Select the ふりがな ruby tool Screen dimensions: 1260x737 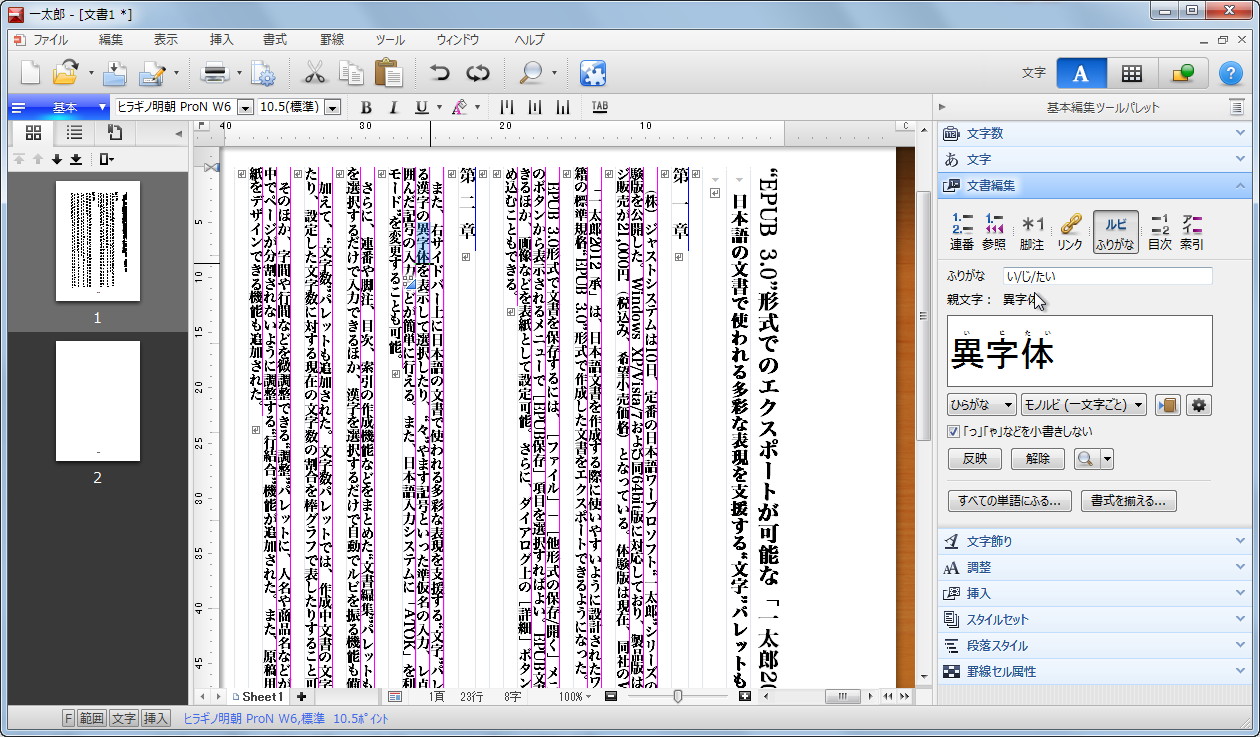point(1115,231)
